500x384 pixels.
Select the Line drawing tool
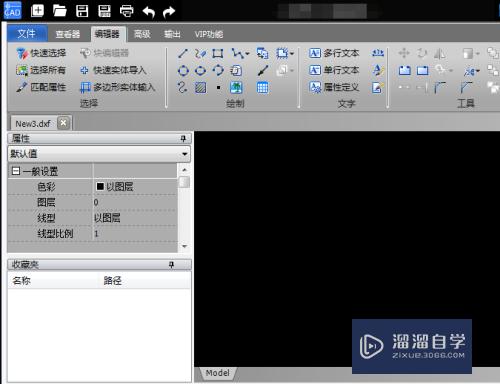pyautogui.click(x=183, y=53)
